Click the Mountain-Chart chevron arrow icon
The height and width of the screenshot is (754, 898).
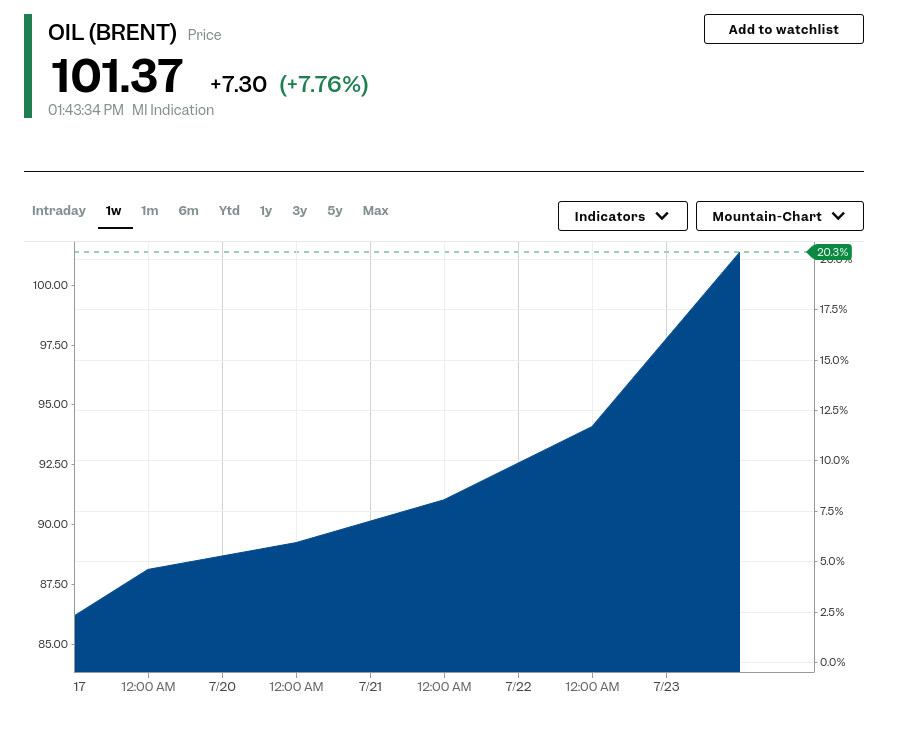838,216
